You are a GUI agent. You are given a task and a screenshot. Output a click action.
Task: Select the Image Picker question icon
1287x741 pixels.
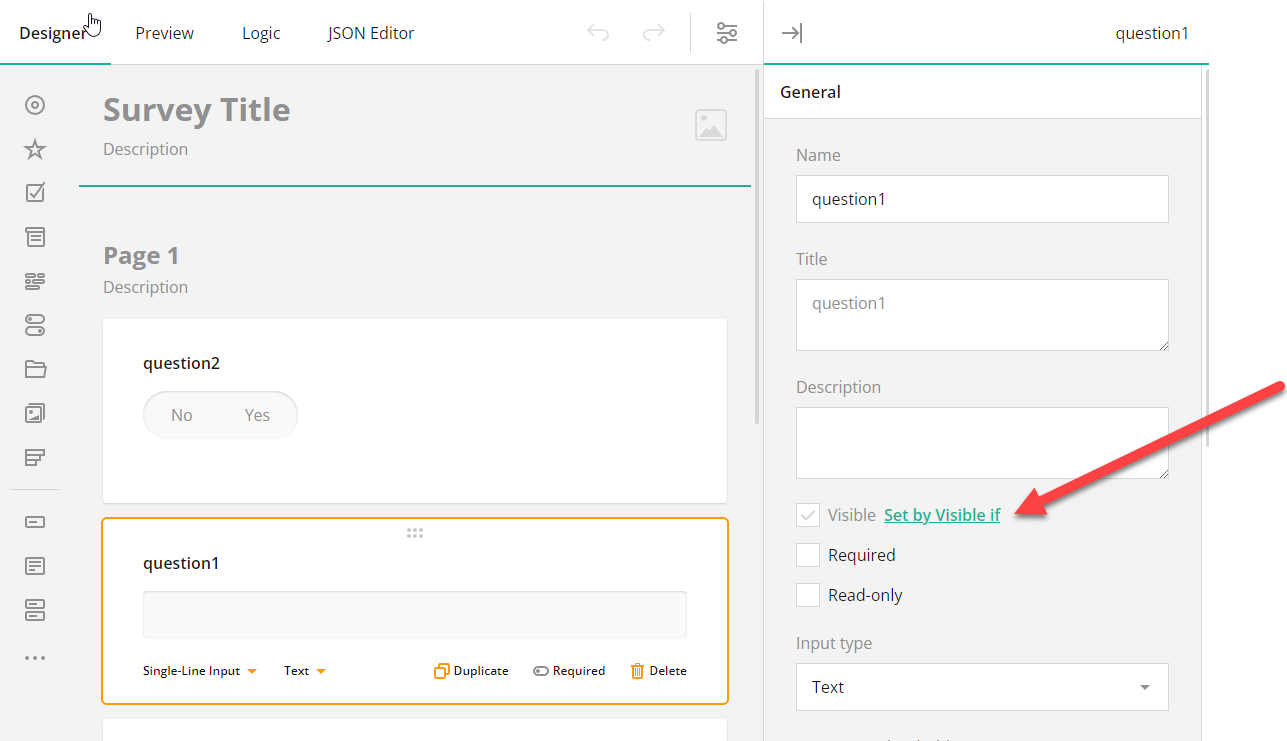click(34, 413)
